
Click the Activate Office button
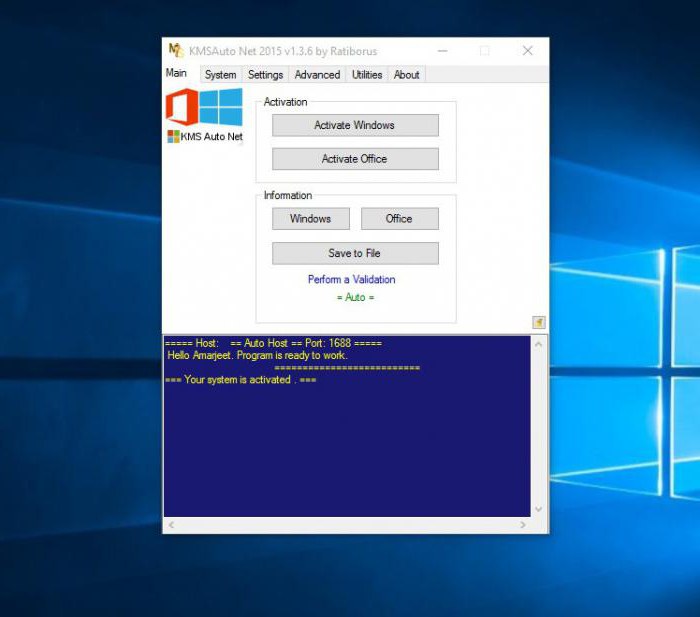[355, 159]
